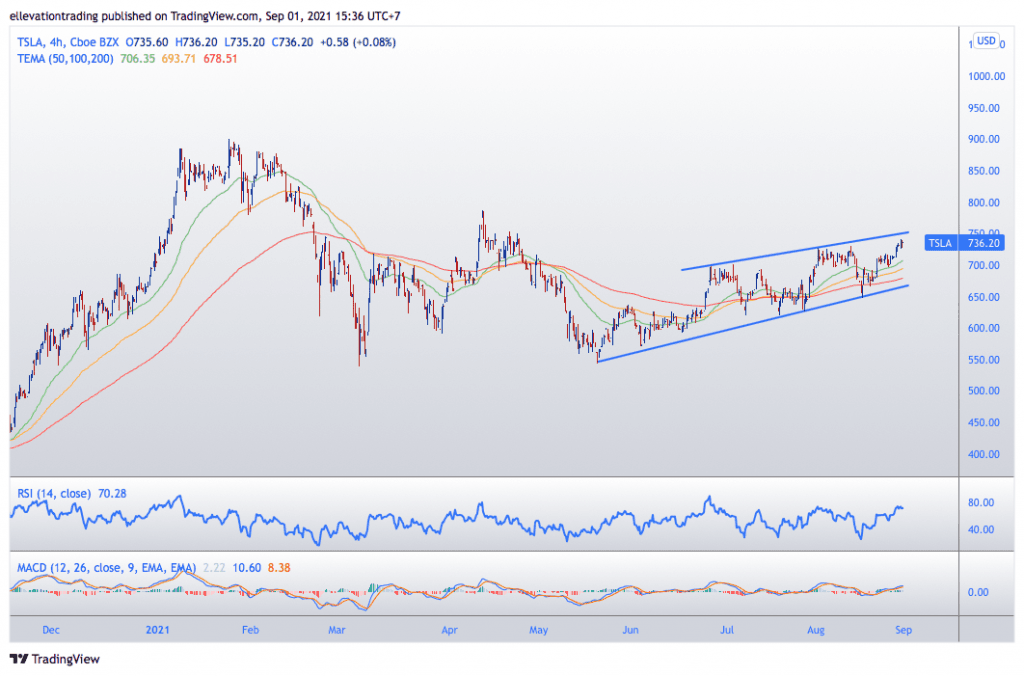Viewport: 1024px width, 676px height.
Task: Click the May label on time axis
Action: coord(539,630)
